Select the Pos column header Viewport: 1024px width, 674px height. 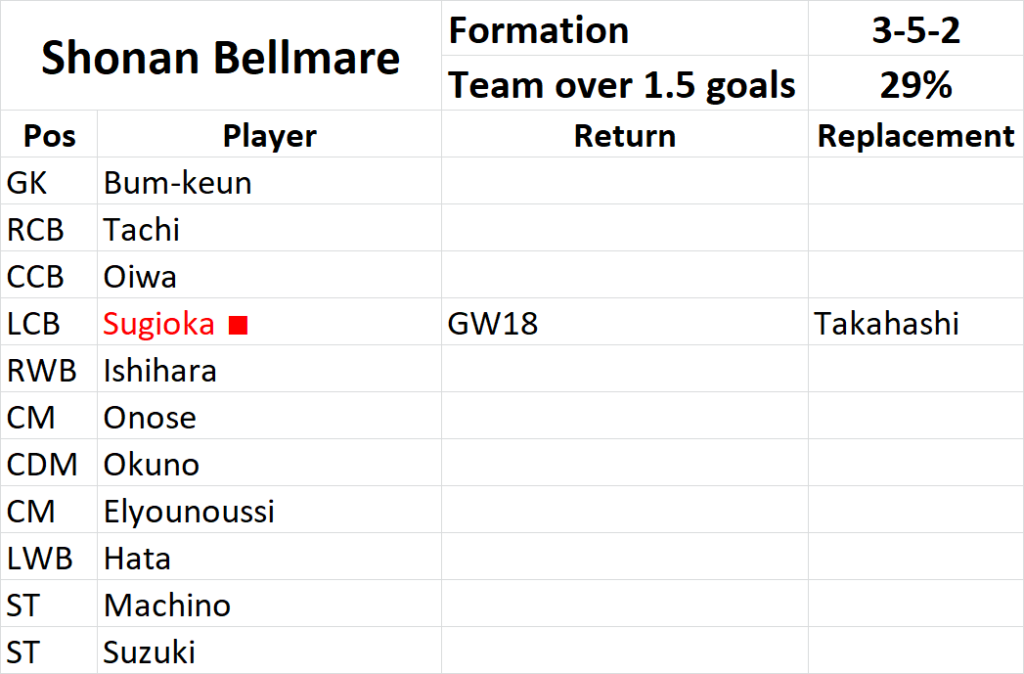pos(49,134)
